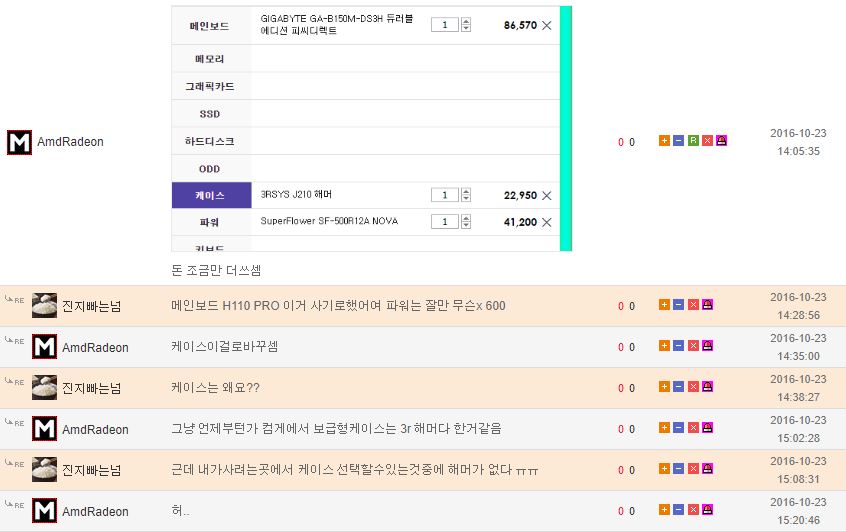Delete the 14:28:56 comment with the red X
This screenshot has height=532, width=846.
pyautogui.click(x=693, y=305)
